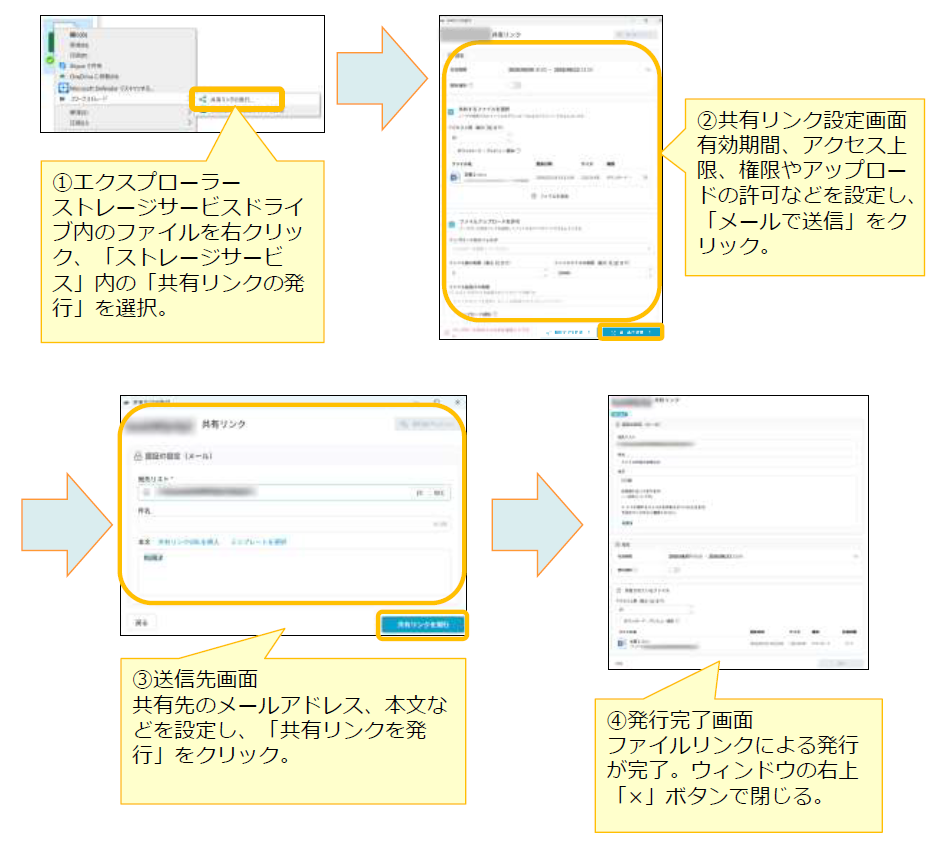Click the mail body text area
The image size is (939, 842).
[x=294, y=571]
